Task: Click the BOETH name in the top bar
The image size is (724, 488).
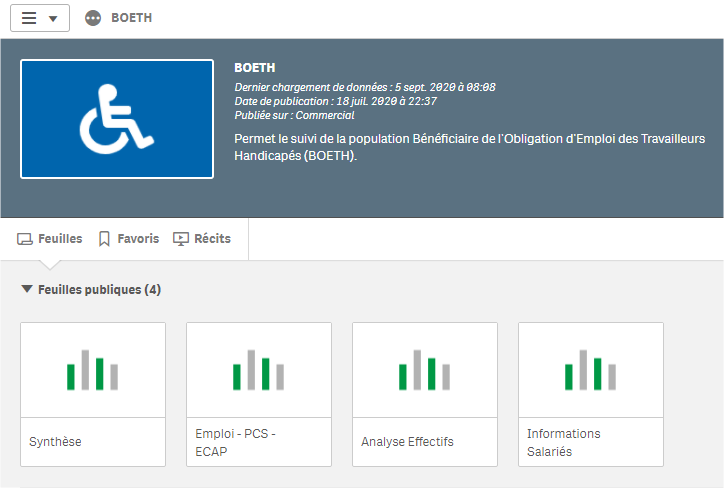Action: pyautogui.click(x=131, y=18)
